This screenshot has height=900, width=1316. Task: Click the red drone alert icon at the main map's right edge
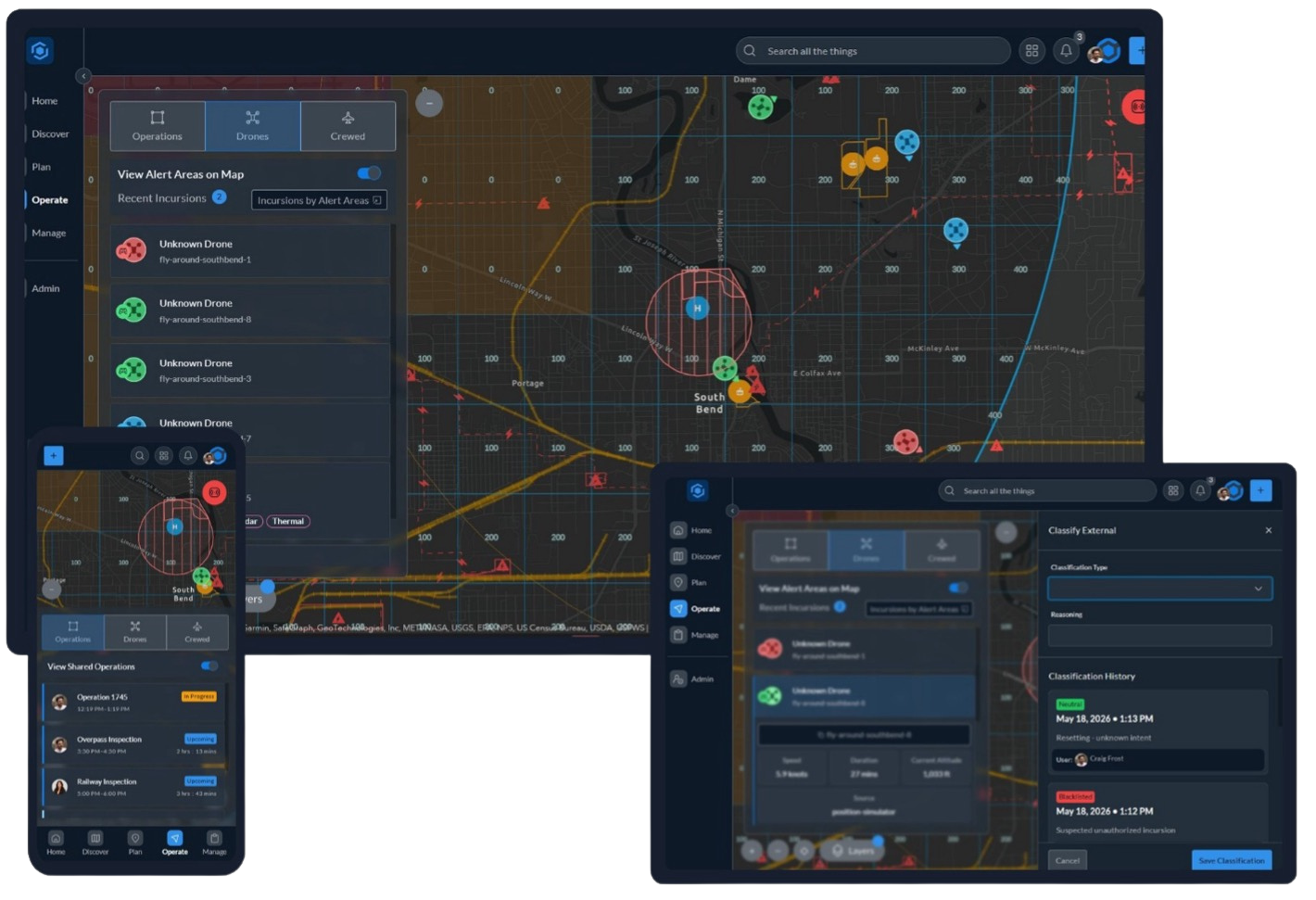click(x=1135, y=107)
